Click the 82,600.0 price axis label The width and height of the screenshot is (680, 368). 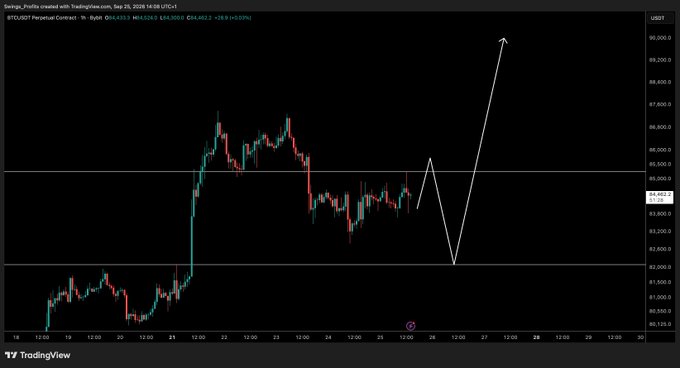660,249
